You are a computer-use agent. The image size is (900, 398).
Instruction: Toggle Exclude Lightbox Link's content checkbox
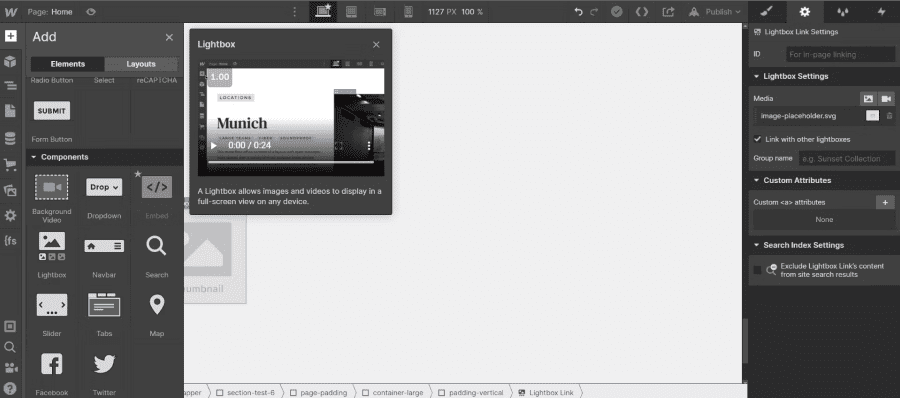(x=757, y=270)
